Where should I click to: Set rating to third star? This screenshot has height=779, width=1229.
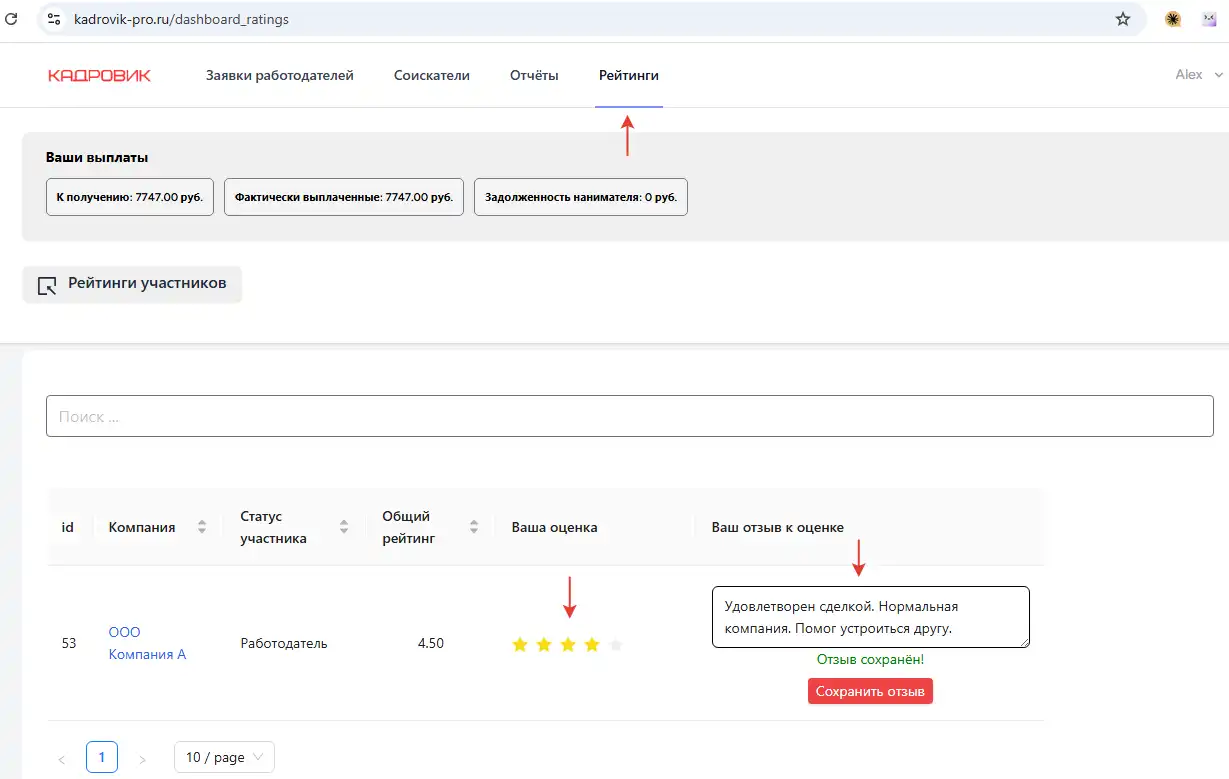click(568, 645)
